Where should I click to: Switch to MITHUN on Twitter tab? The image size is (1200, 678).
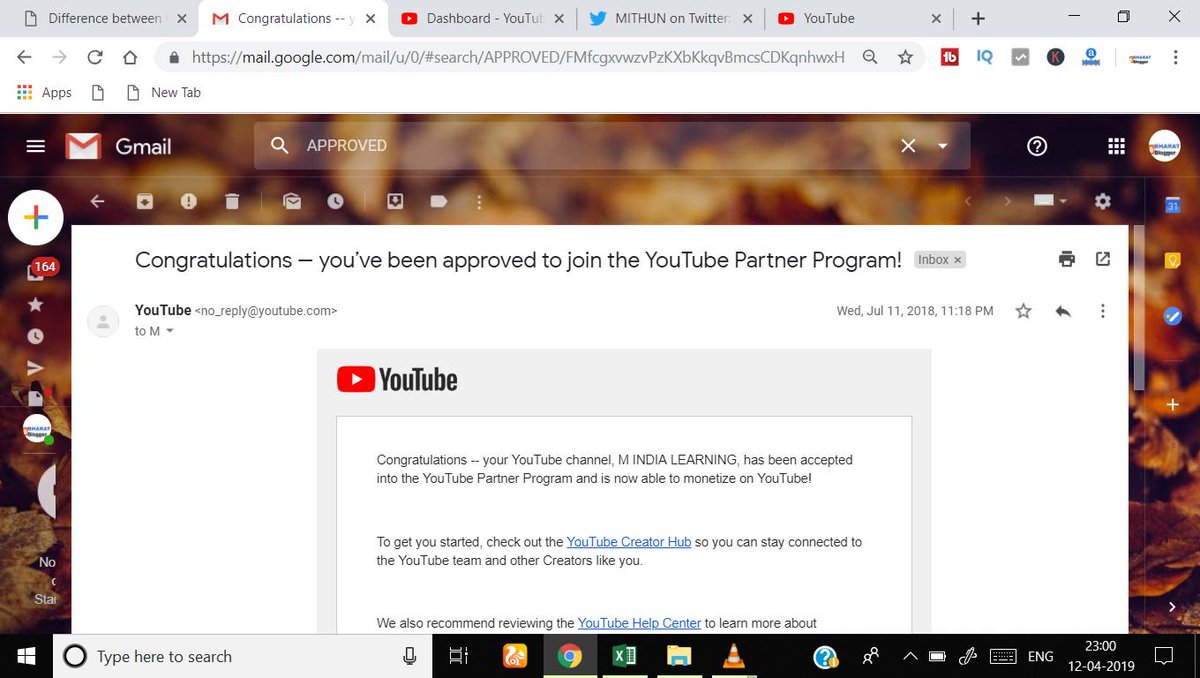pyautogui.click(x=671, y=18)
